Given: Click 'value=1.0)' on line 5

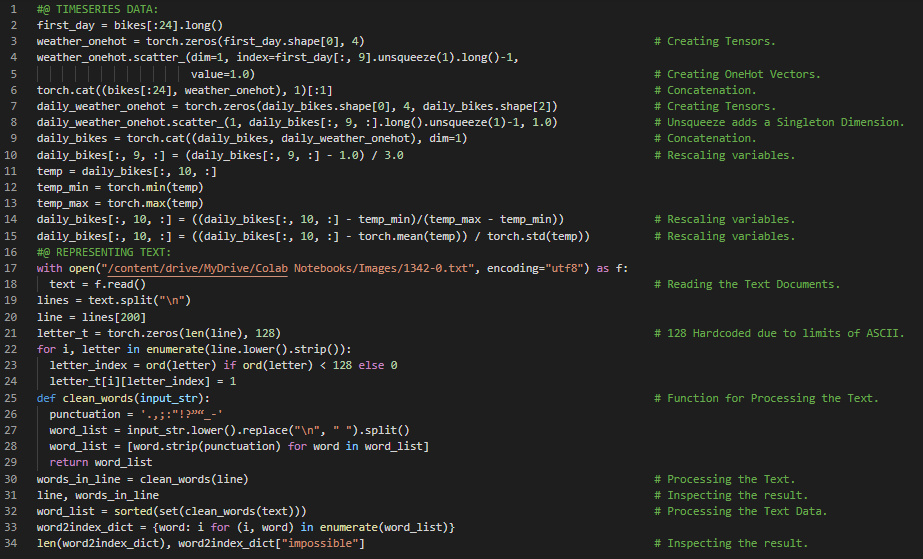Looking at the screenshot, I should click(x=222, y=74).
